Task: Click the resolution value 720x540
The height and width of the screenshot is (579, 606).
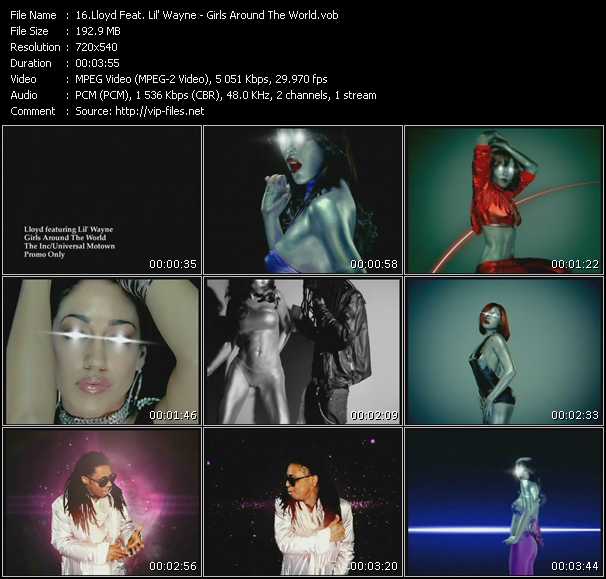Action: pyautogui.click(x=96, y=47)
